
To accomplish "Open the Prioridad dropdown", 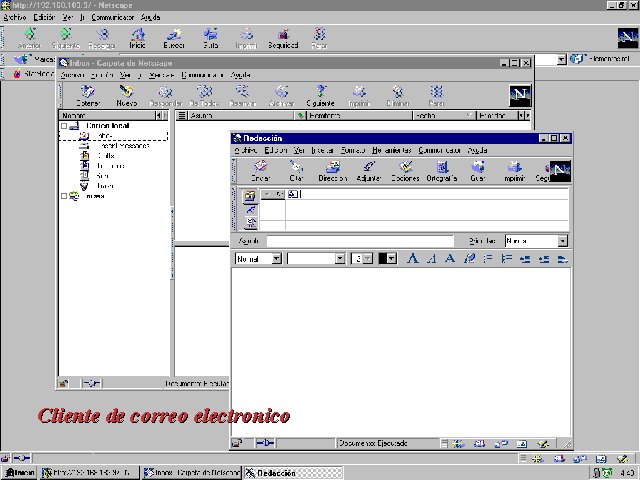I will [x=562, y=241].
